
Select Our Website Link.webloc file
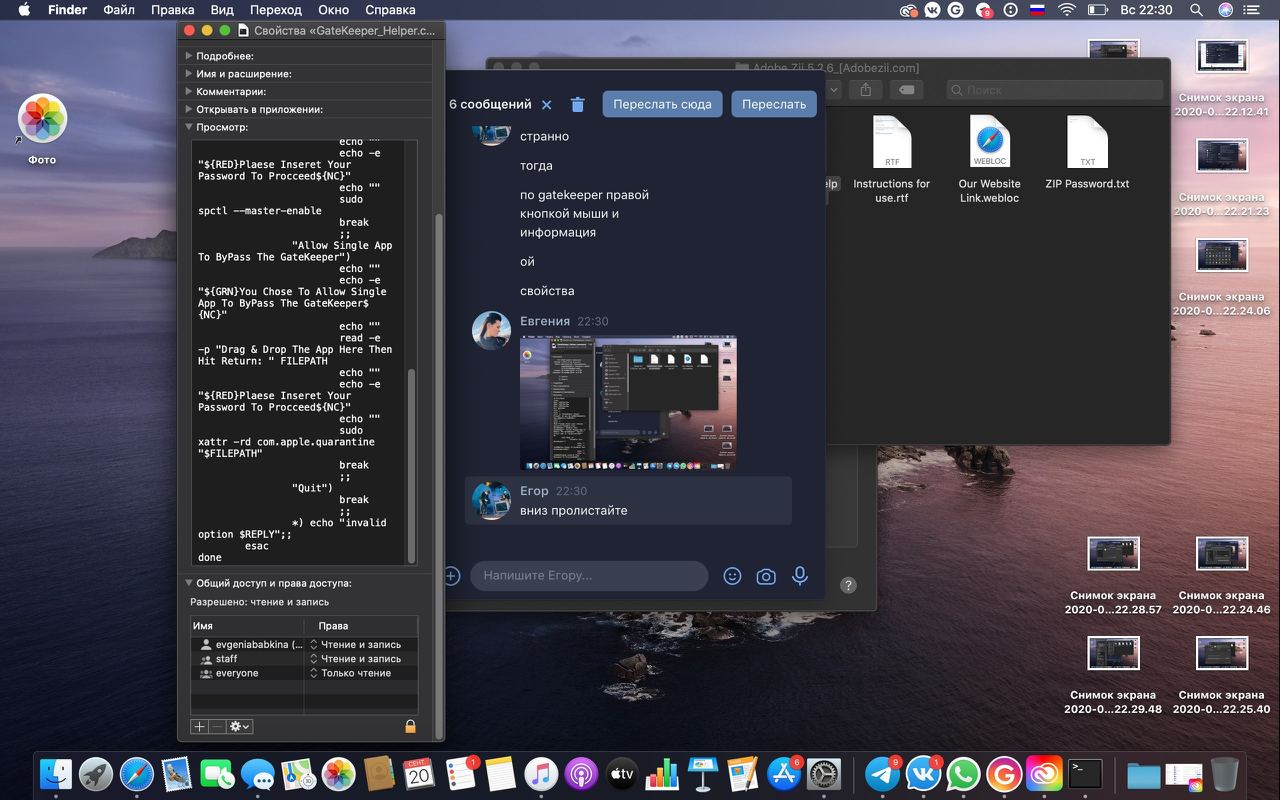click(x=989, y=160)
